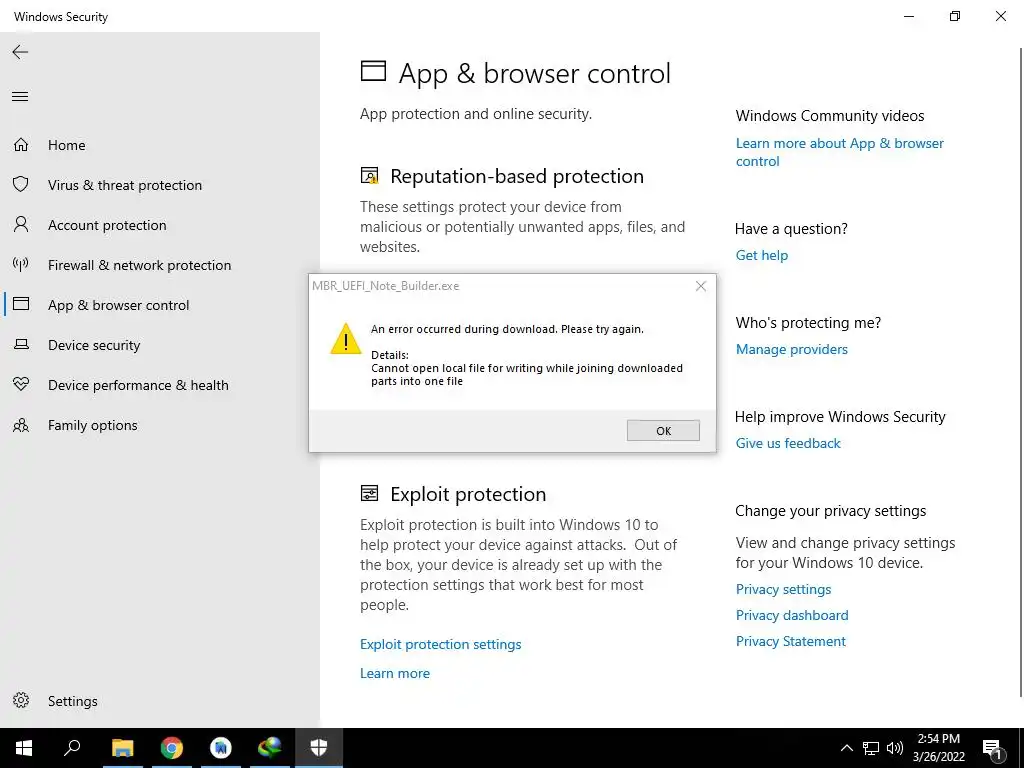Click Give us feedback link

(788, 443)
